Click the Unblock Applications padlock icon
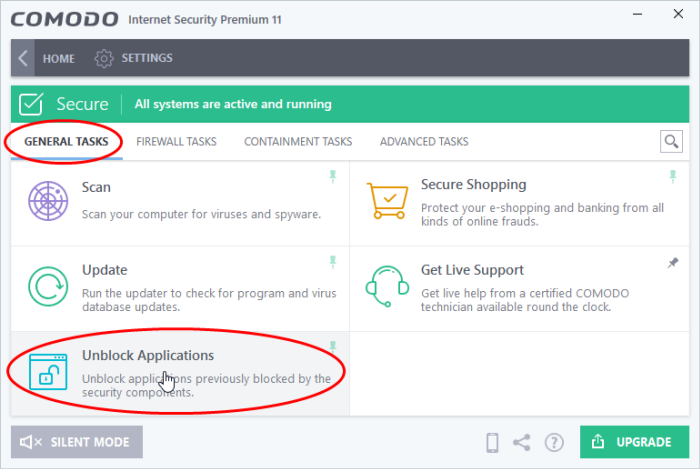This screenshot has height=469, width=700. click(x=48, y=372)
